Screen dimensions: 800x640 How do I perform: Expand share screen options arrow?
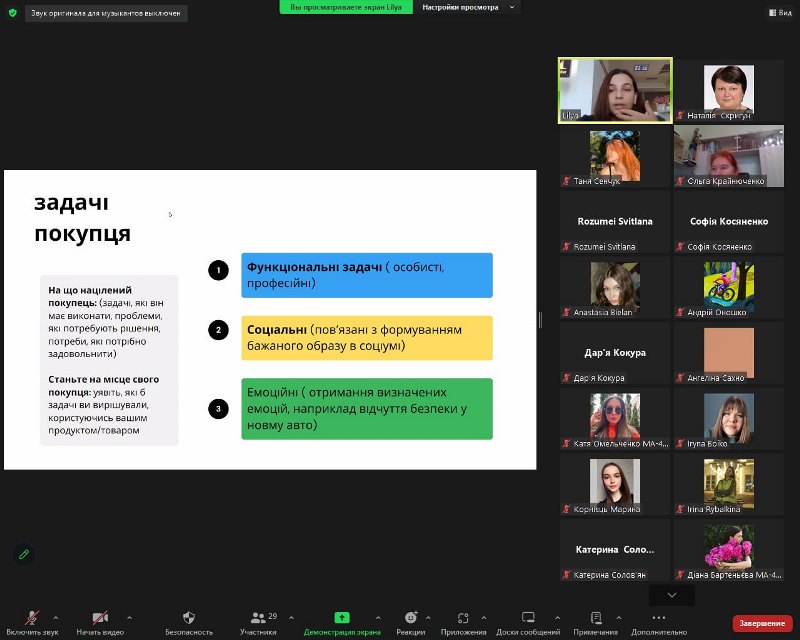point(378,618)
